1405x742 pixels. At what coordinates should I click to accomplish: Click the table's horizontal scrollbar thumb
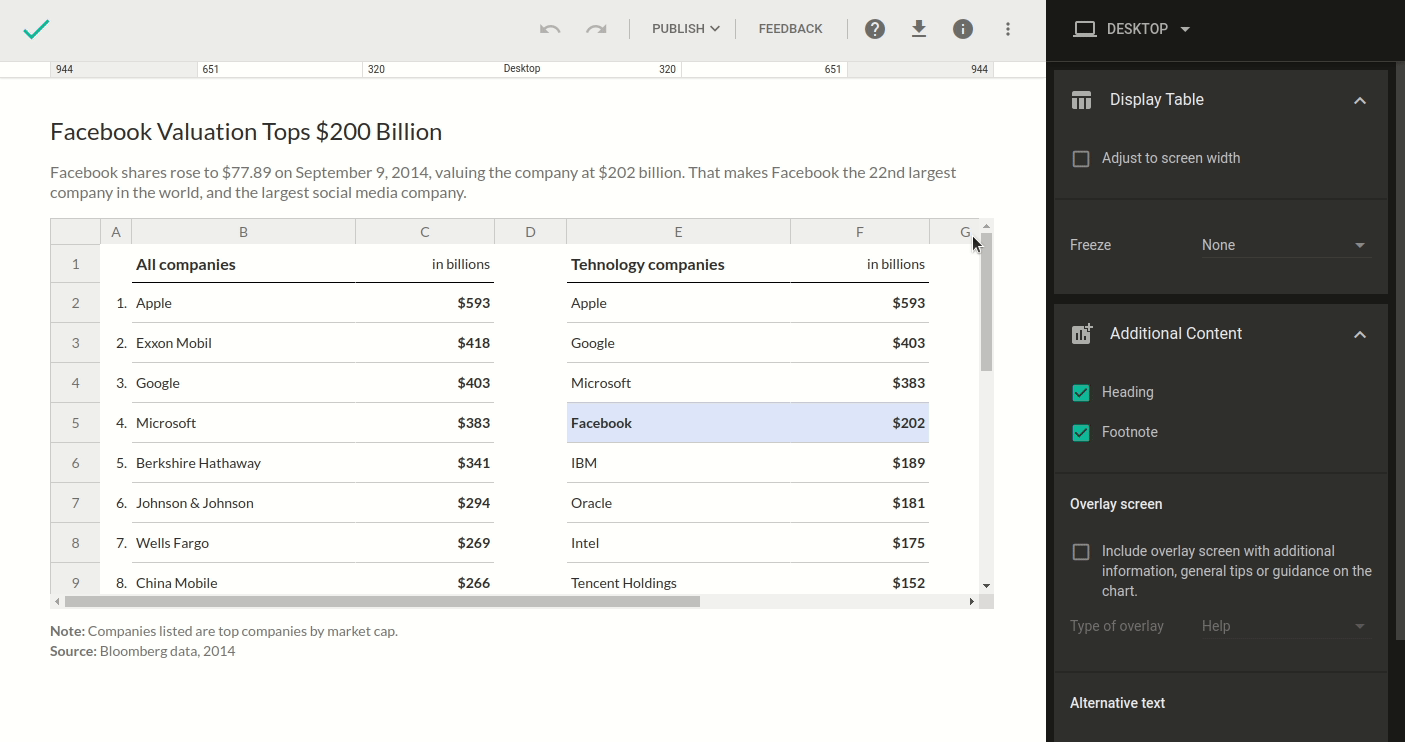[x=382, y=601]
